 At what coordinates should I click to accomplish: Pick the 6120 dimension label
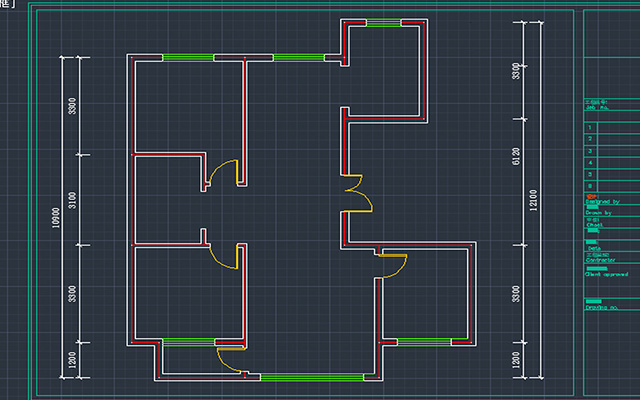[x=516, y=157]
